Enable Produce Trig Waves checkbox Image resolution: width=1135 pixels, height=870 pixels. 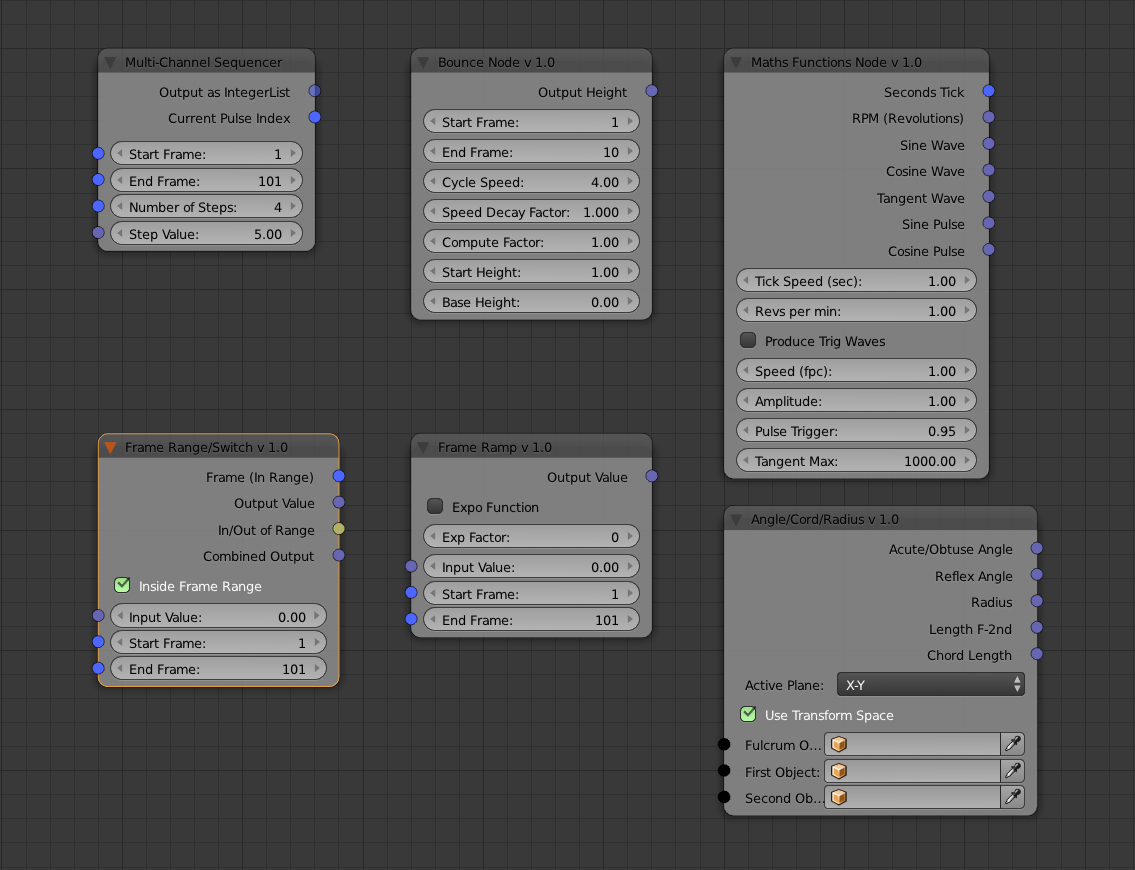click(x=748, y=341)
